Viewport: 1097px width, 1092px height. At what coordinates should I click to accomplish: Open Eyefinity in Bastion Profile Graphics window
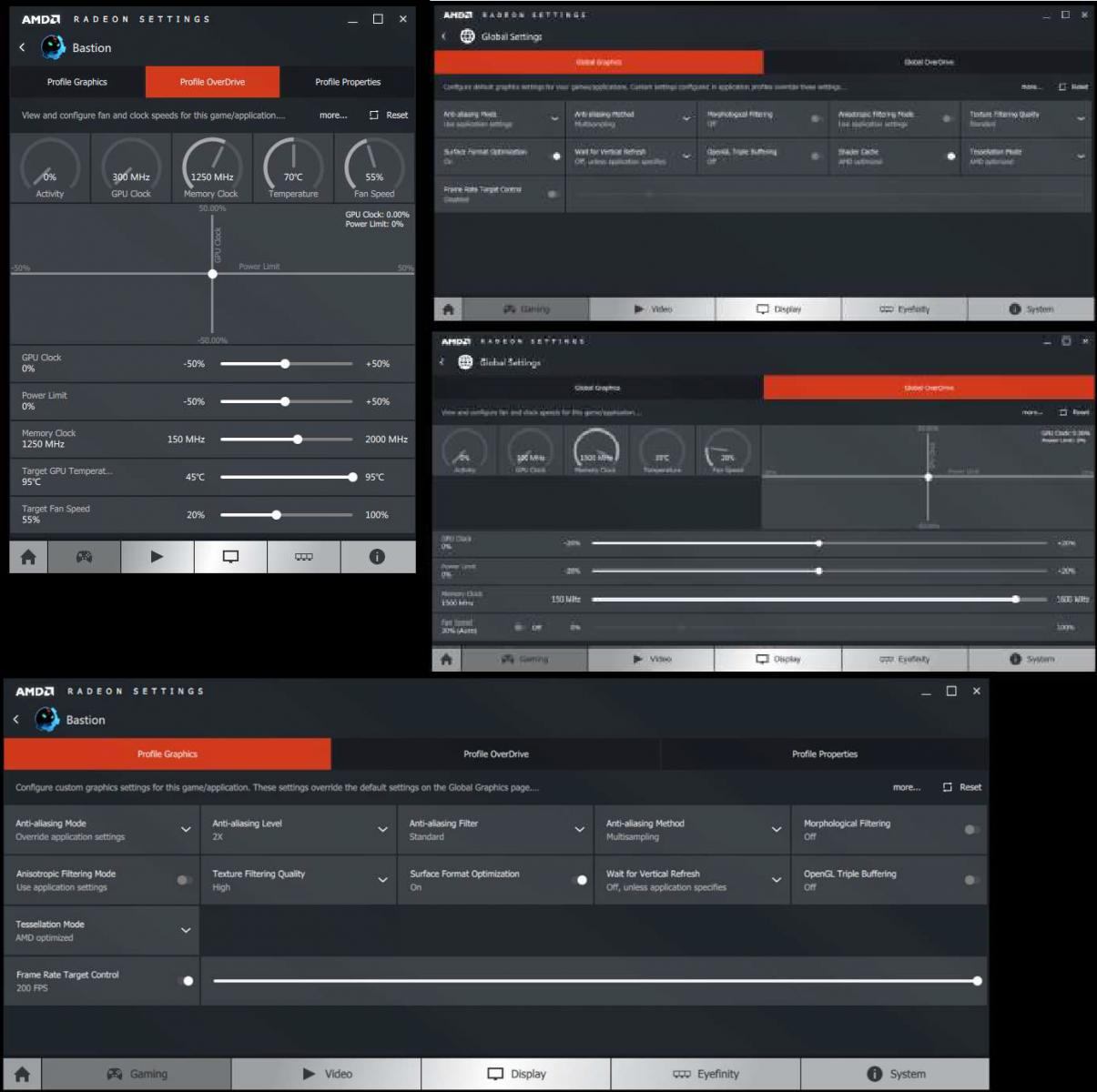point(706,1074)
